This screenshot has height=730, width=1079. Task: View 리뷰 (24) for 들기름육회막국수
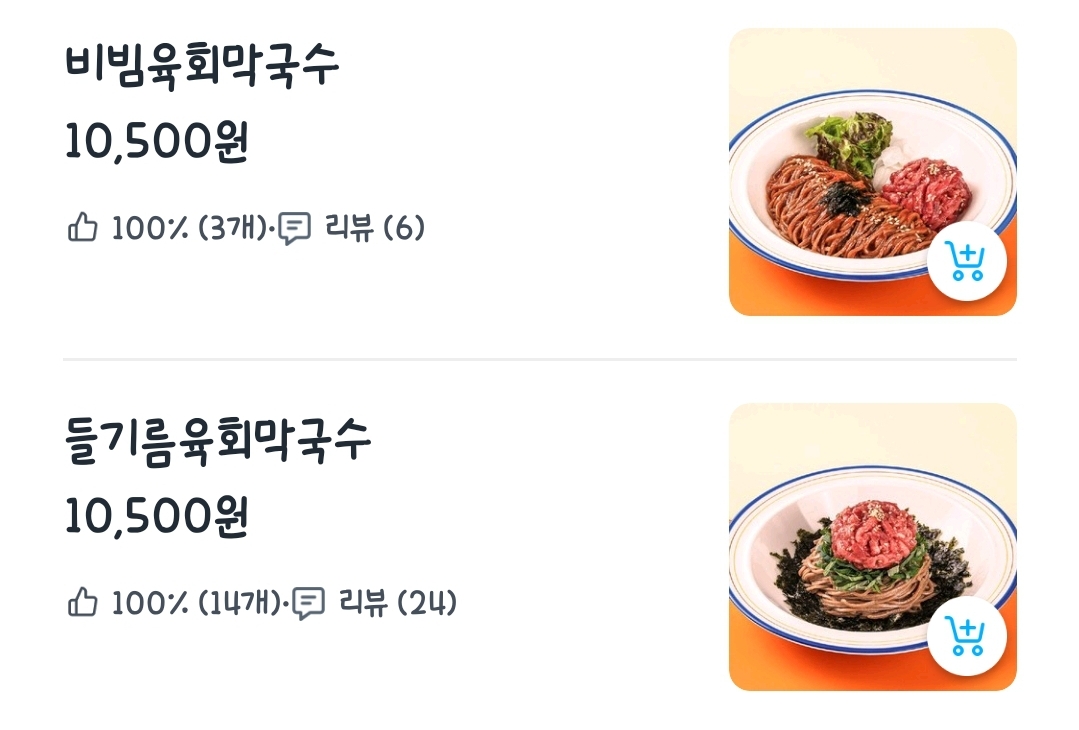[x=398, y=603]
